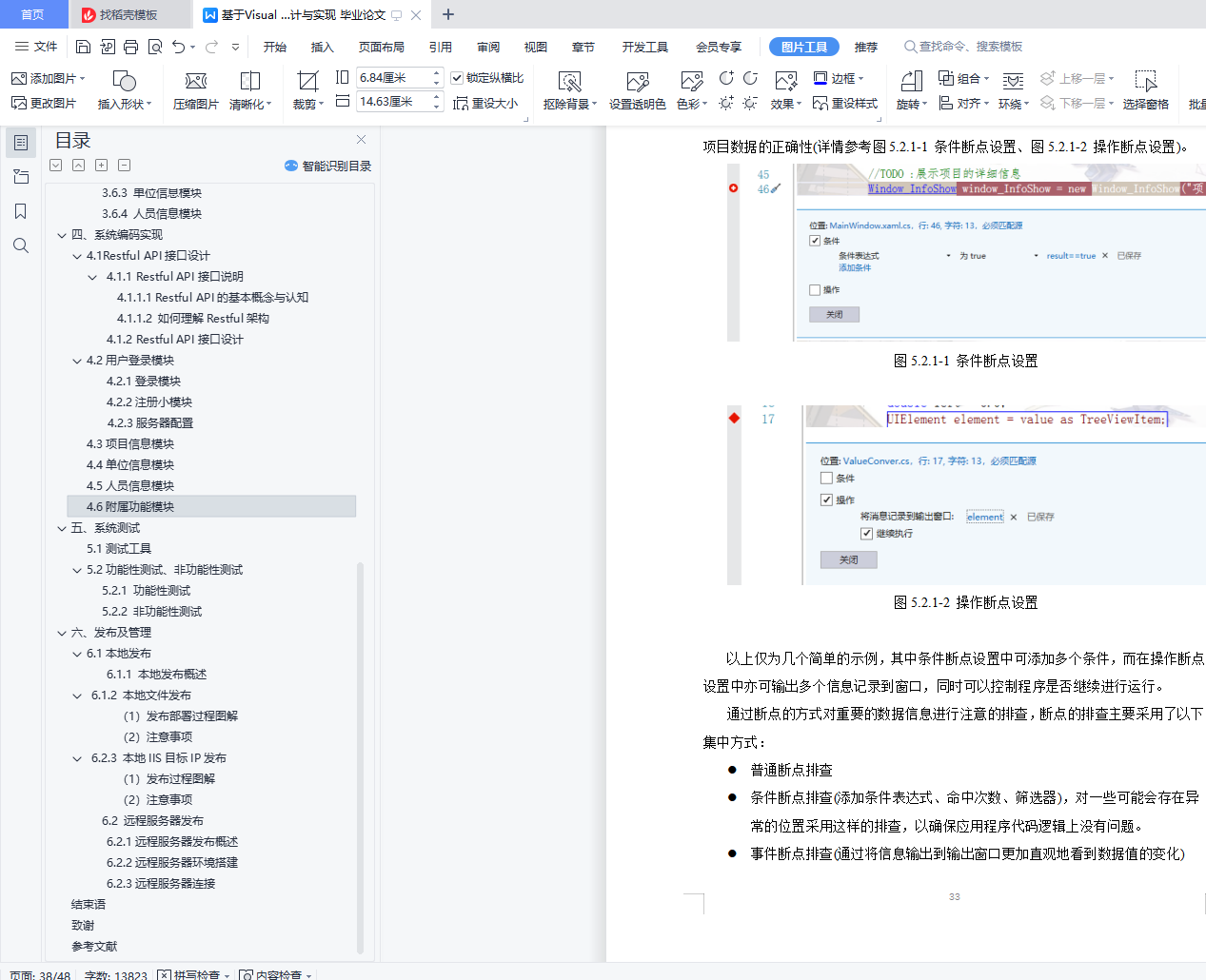Click the Add Picture (添加图片) icon
Image resolution: width=1206 pixels, height=980 pixels.
click(48, 78)
